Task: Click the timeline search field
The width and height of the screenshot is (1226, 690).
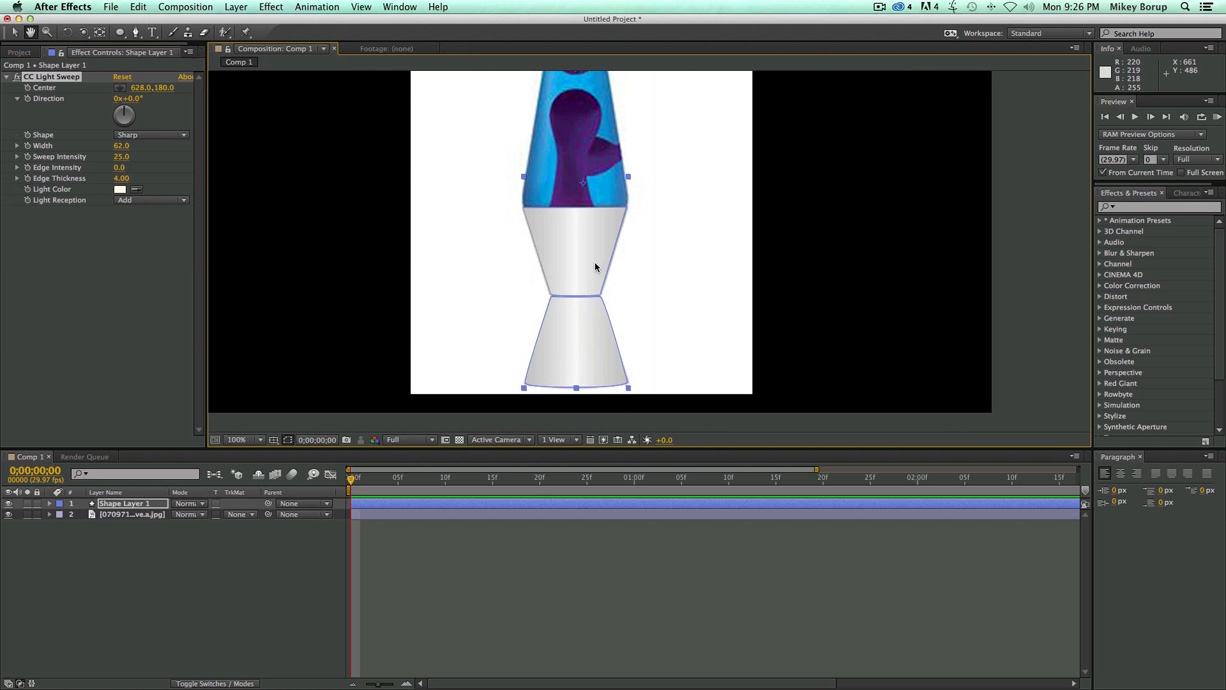Action: tap(135, 473)
